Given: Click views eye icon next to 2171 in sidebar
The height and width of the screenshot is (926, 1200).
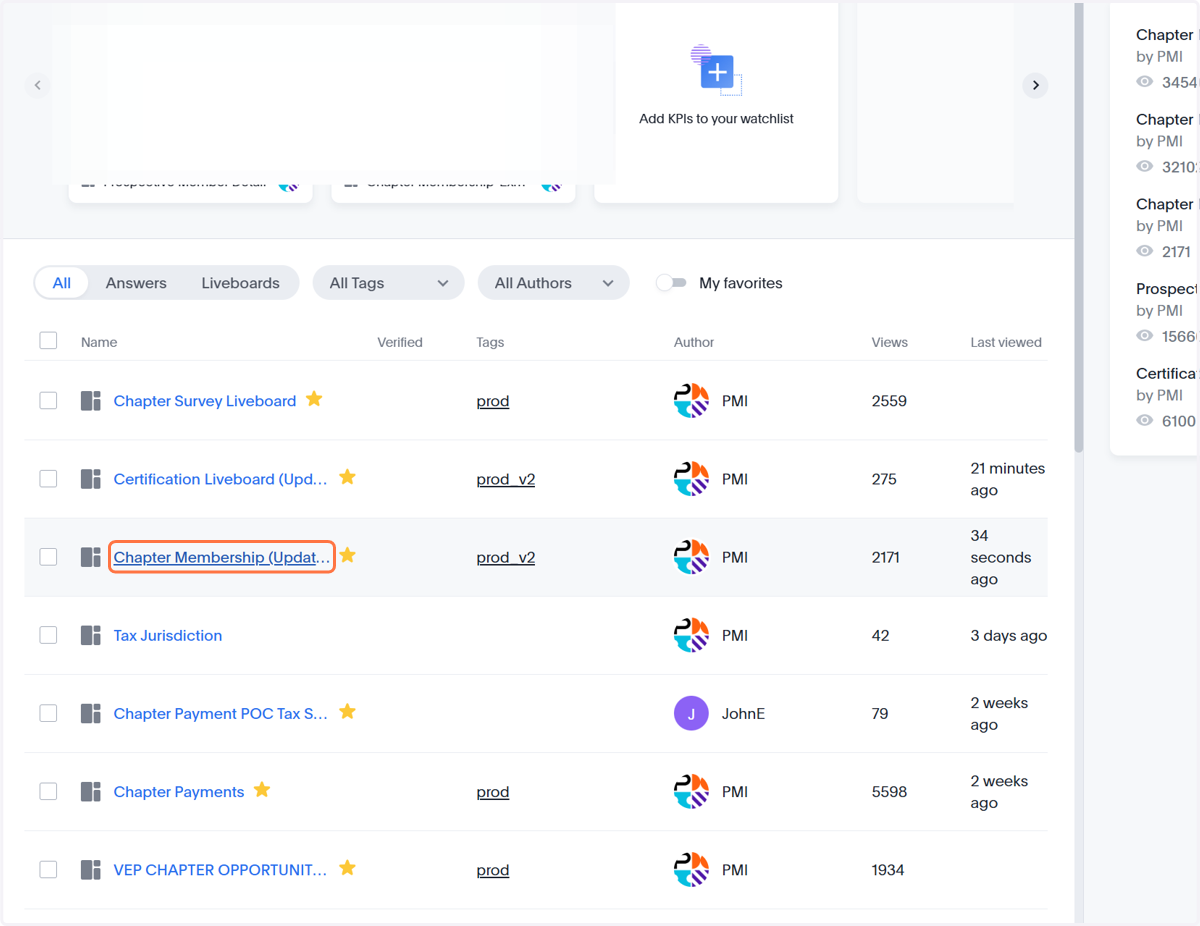Looking at the screenshot, I should [1145, 251].
